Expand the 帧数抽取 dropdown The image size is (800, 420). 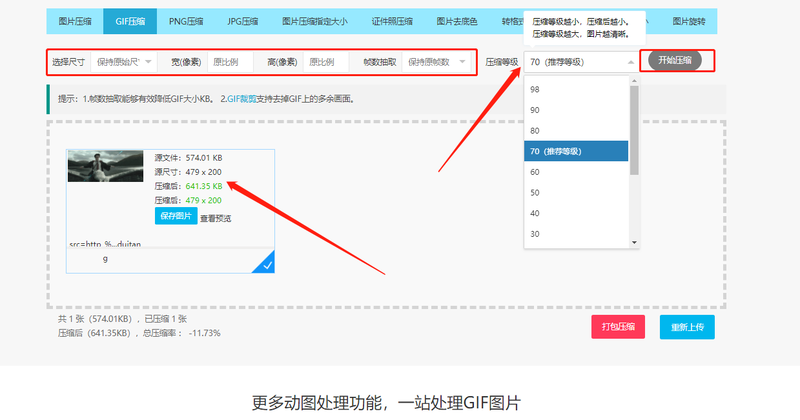436,62
